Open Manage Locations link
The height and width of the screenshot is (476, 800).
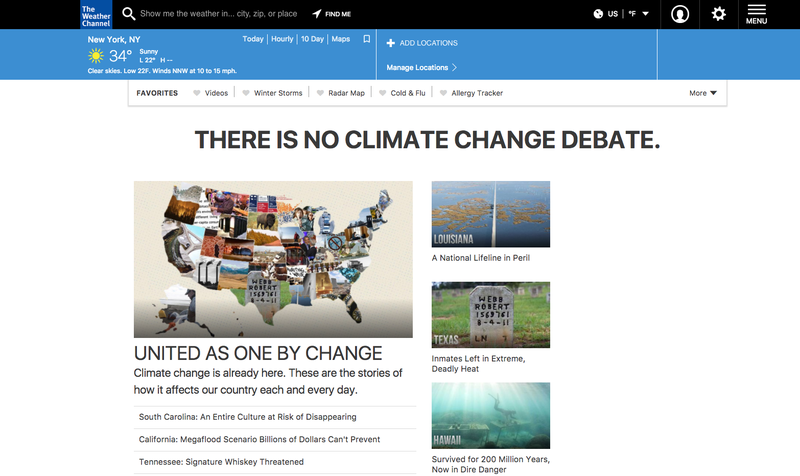click(x=417, y=67)
